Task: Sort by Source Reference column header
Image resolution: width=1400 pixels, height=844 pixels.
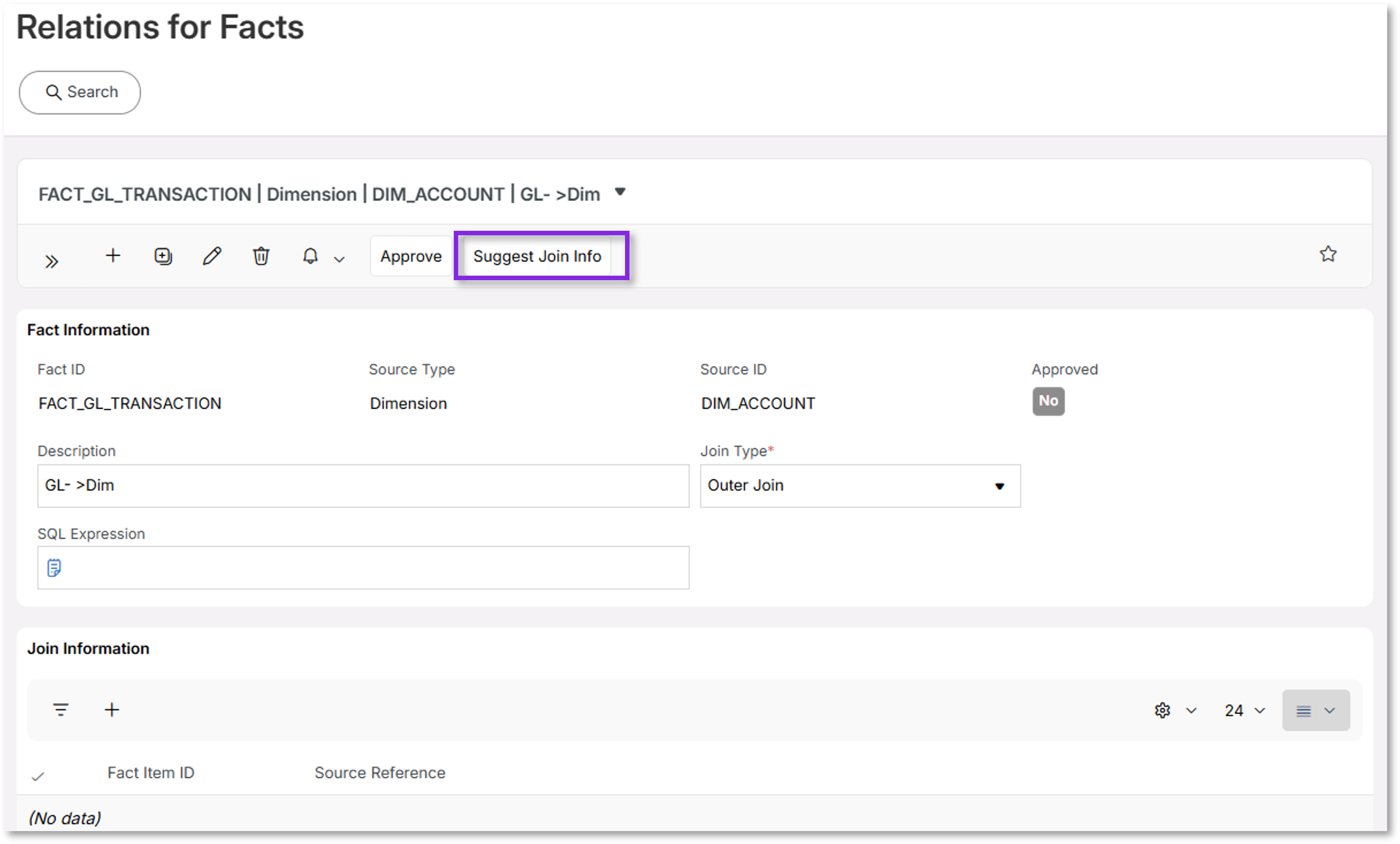Action: click(380, 772)
